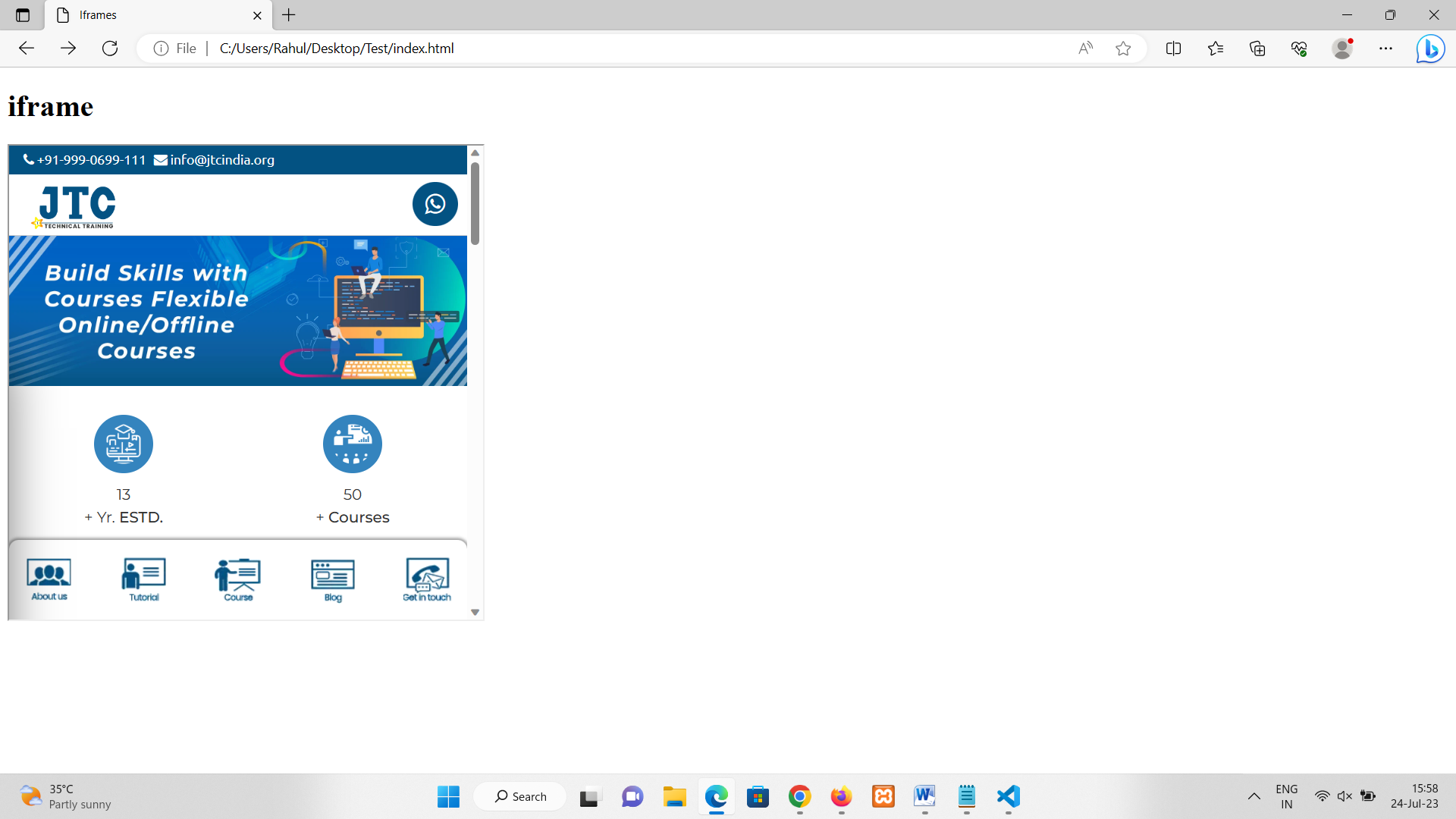The height and width of the screenshot is (819, 1456).
Task: Click the info@jtcindia.org email link
Action: (x=221, y=160)
